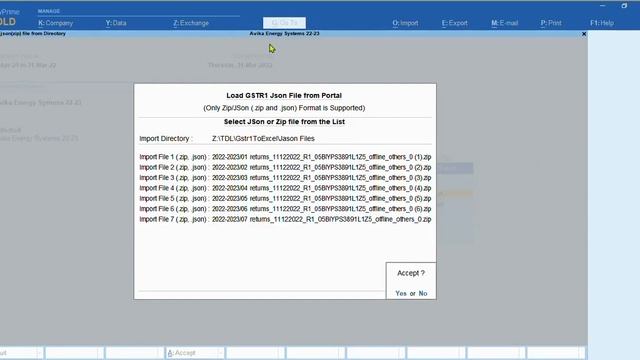Viewport: 640px width, 360px height.
Task: Click the G: Go To button
Action: [x=284, y=23]
